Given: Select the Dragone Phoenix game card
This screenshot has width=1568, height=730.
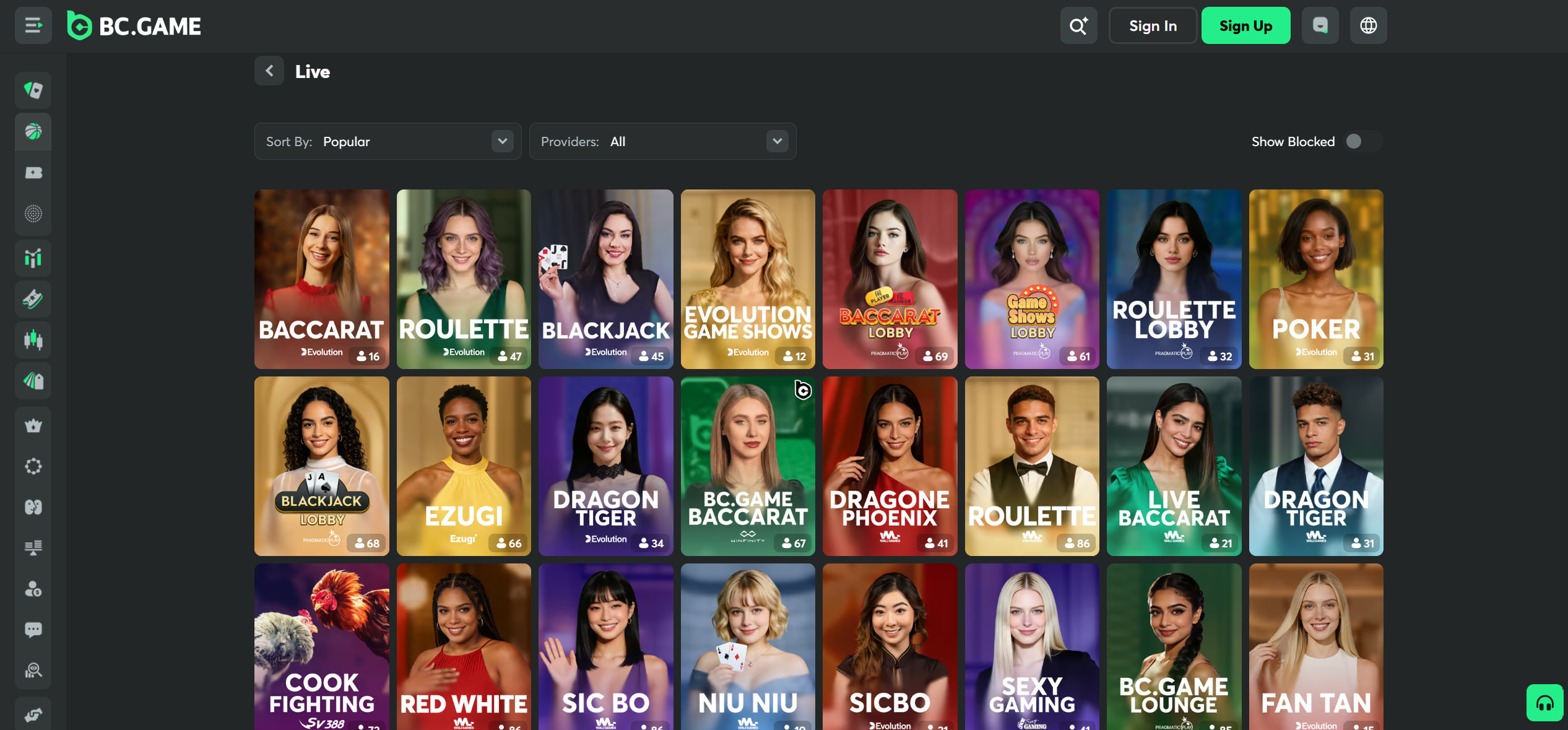Looking at the screenshot, I should point(890,466).
